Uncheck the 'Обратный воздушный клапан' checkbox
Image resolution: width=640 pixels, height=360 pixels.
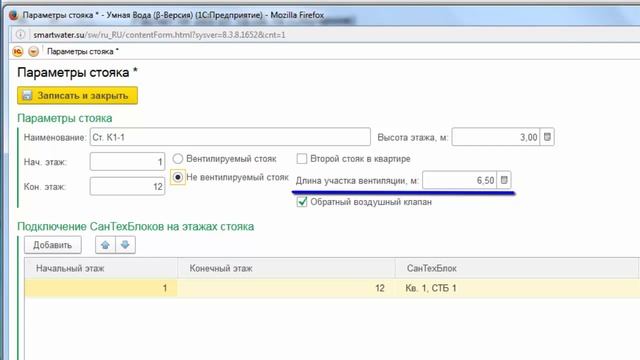click(302, 202)
